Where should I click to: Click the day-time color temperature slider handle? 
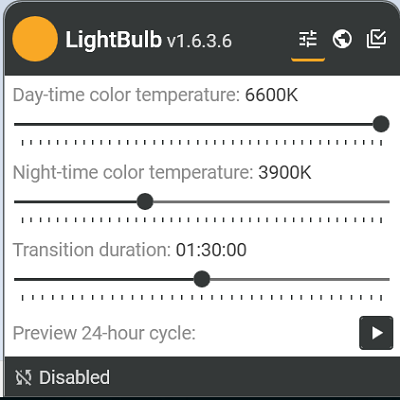click(381, 124)
